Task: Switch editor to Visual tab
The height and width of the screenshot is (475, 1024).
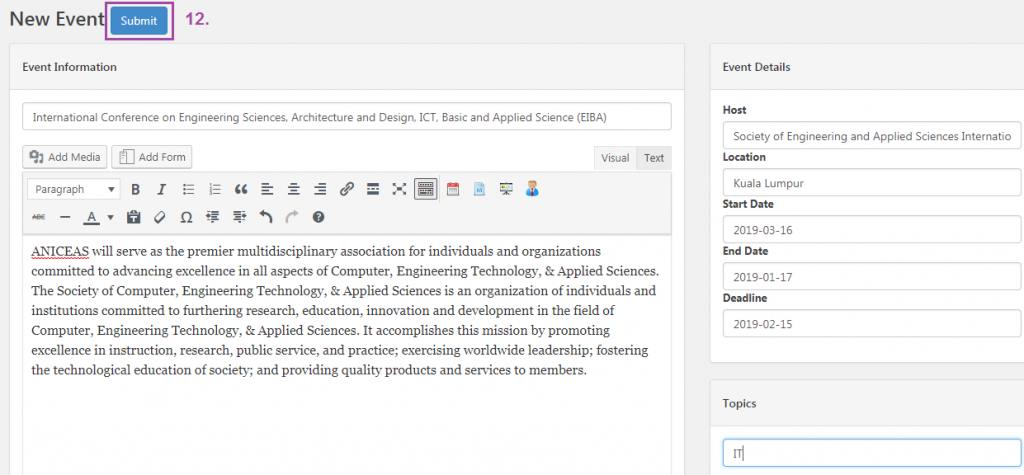Action: click(615, 158)
